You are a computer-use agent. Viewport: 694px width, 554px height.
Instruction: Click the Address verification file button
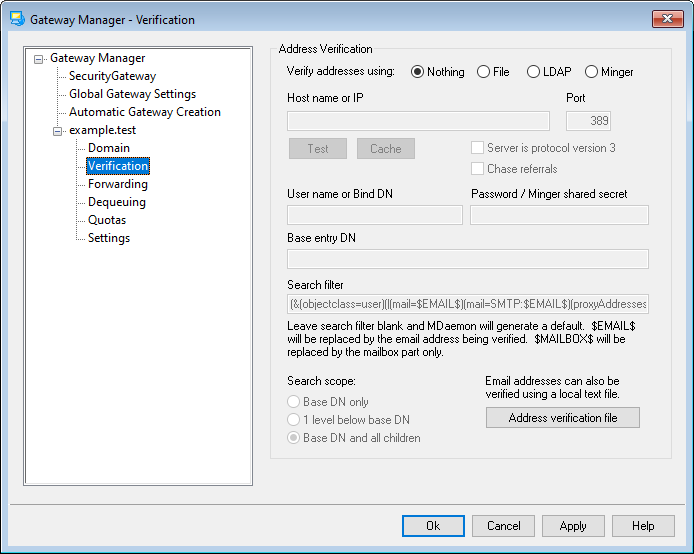tap(562, 418)
